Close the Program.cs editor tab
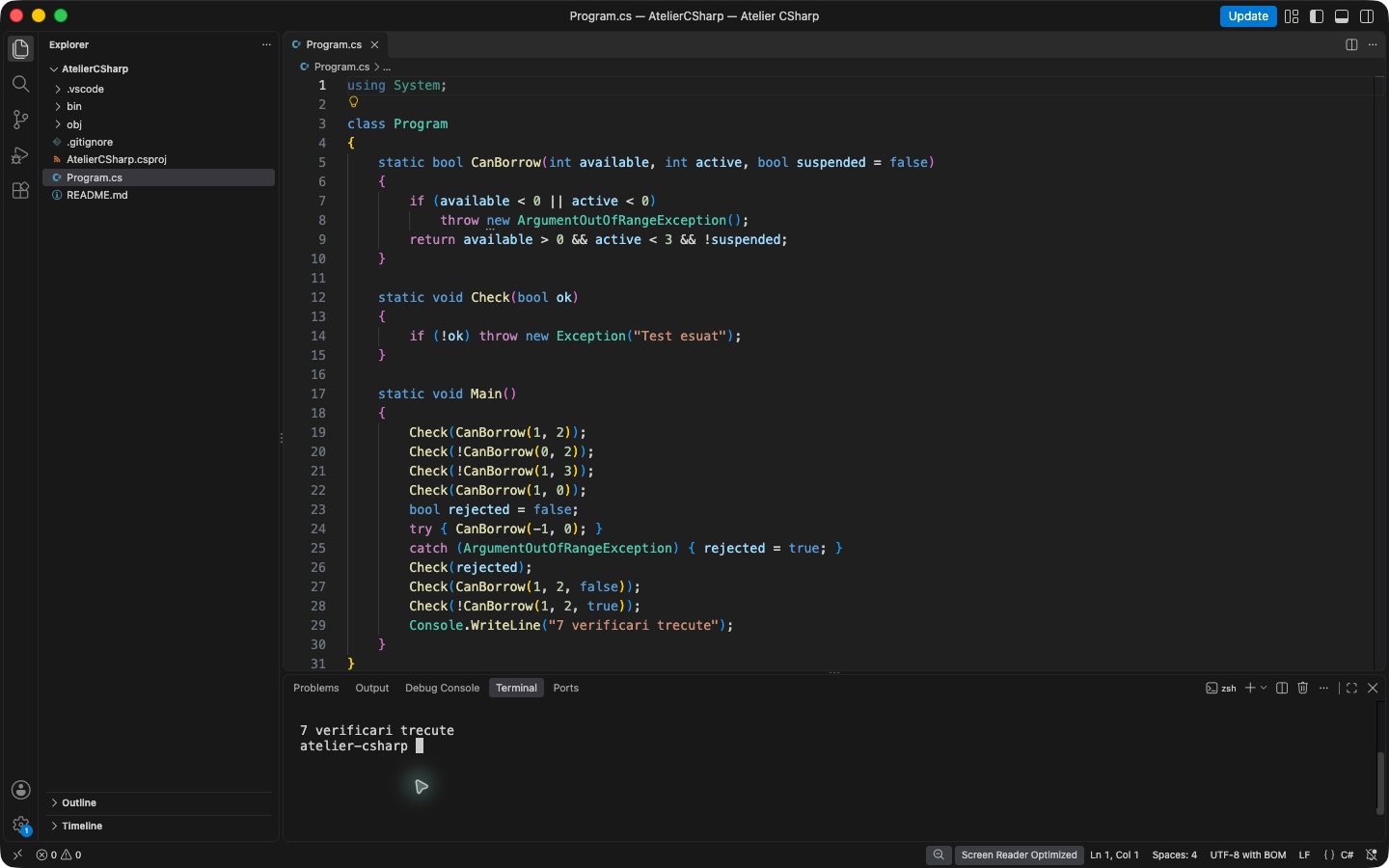The width and height of the screenshot is (1389, 868). click(375, 44)
